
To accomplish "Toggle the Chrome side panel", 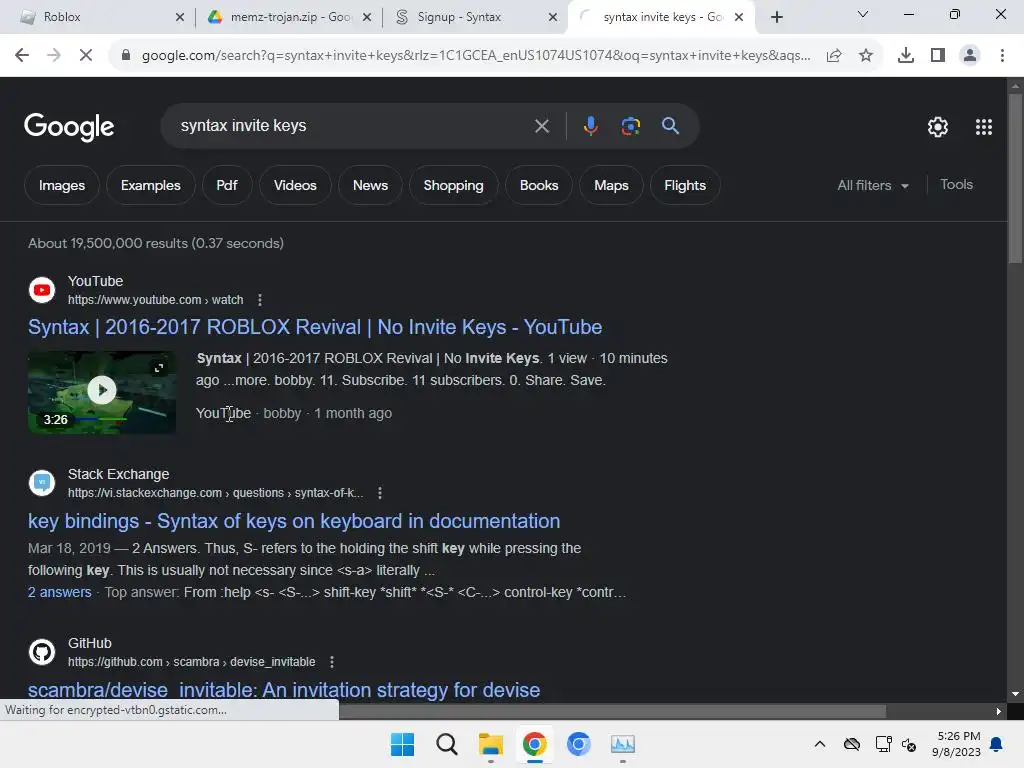I will [x=938, y=56].
